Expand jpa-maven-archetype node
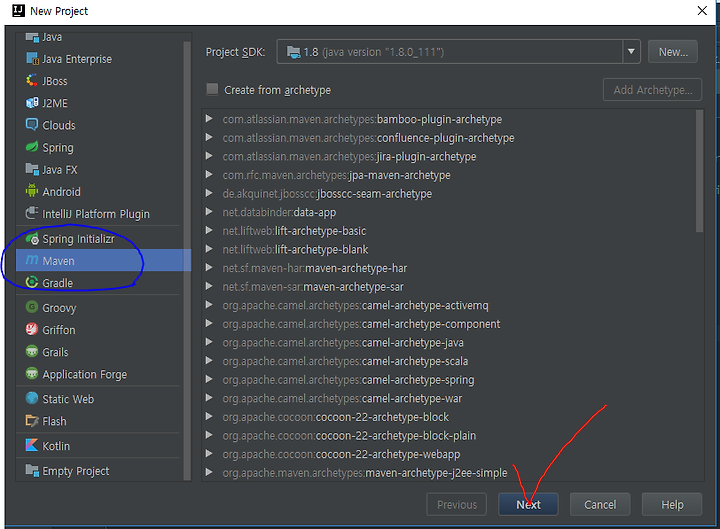This screenshot has height=529, width=720. [209, 174]
